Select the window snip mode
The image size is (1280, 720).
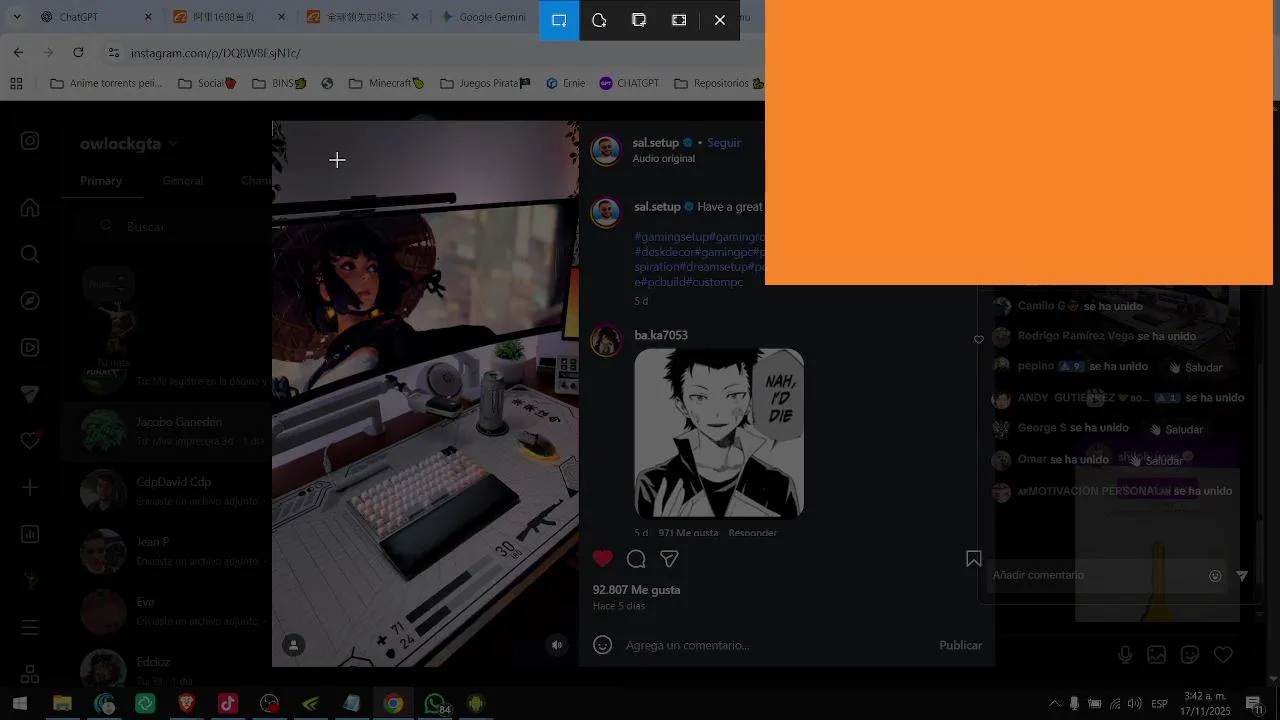[x=639, y=20]
